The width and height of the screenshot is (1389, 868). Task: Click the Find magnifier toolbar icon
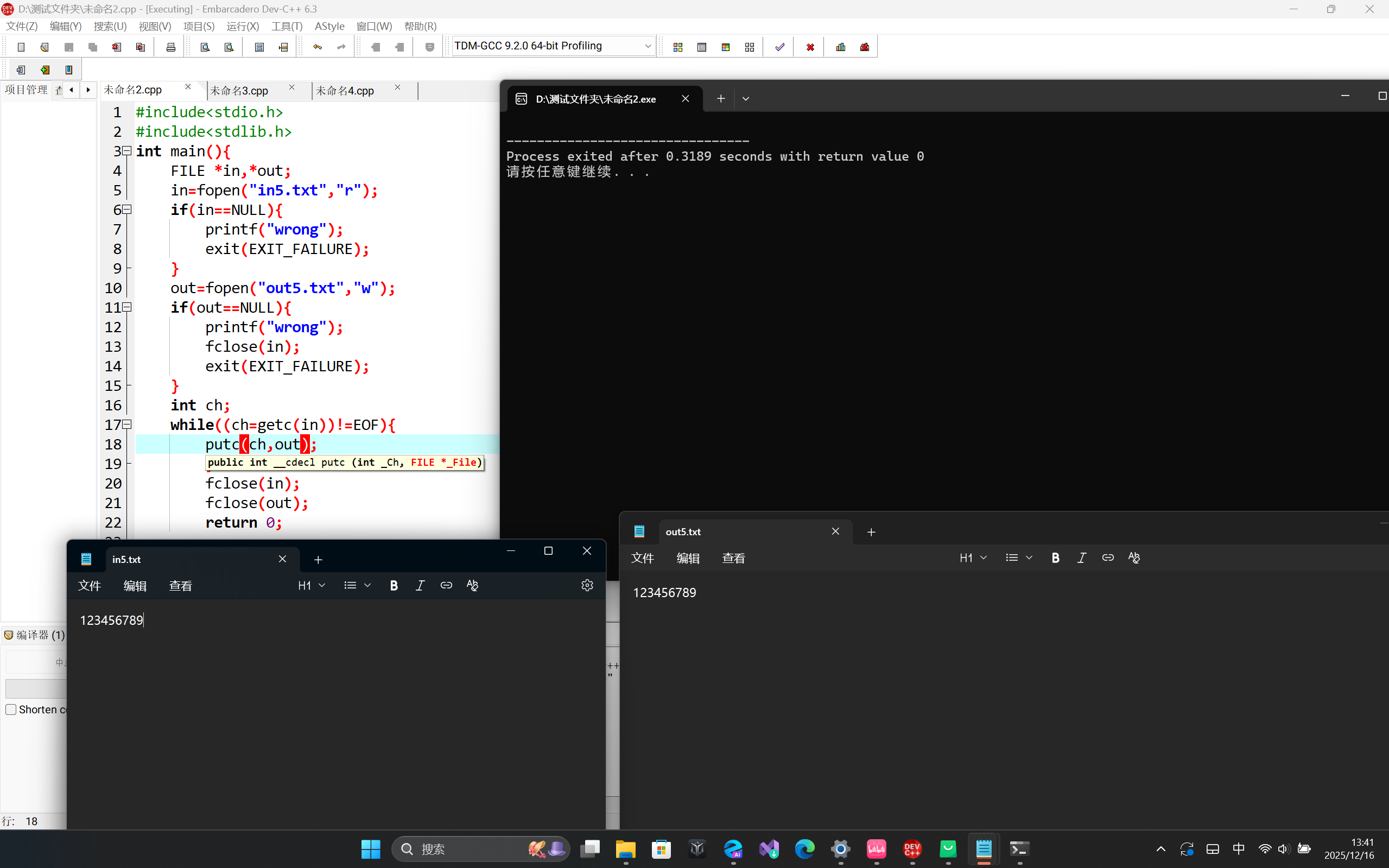point(205,47)
